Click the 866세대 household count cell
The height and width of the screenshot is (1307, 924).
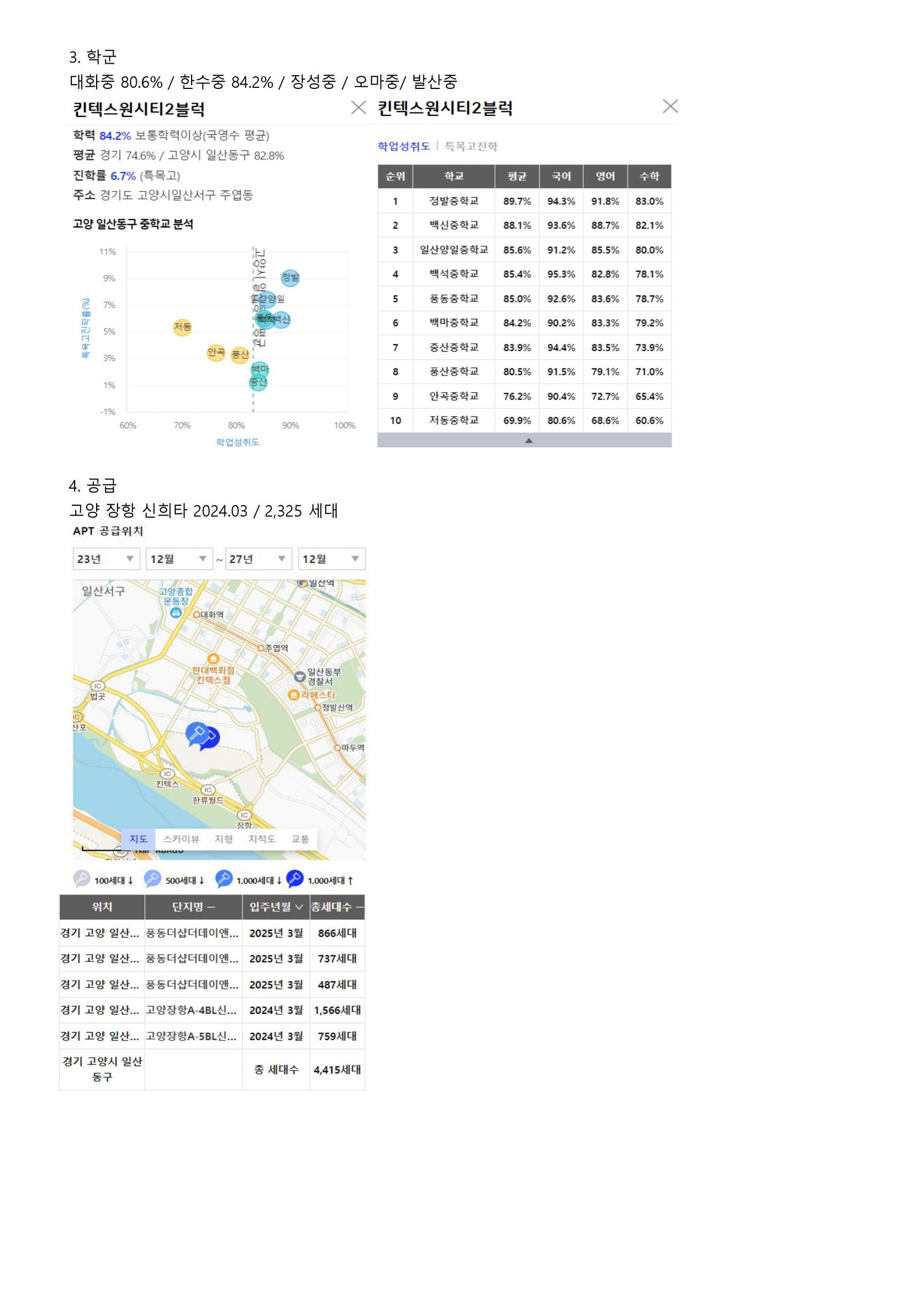click(338, 933)
